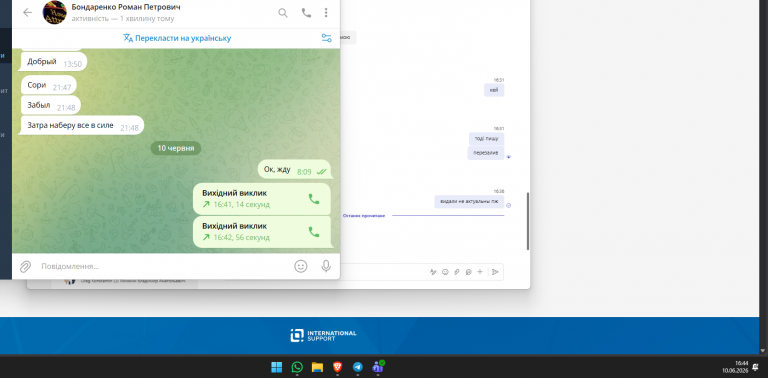Click the 10 червня date badge

(x=176, y=148)
